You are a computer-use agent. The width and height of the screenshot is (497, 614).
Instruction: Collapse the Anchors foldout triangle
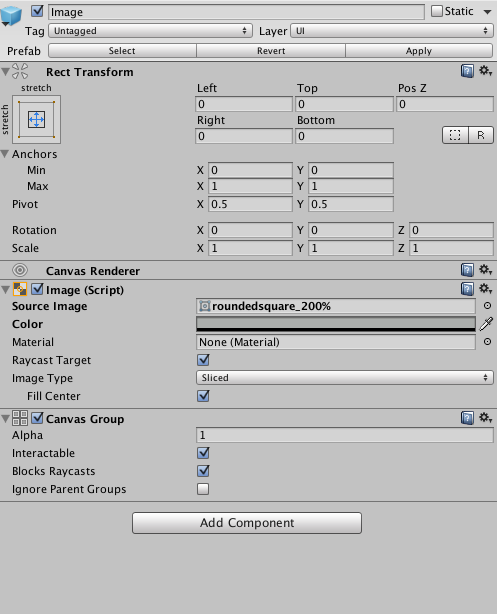[x=5, y=154]
